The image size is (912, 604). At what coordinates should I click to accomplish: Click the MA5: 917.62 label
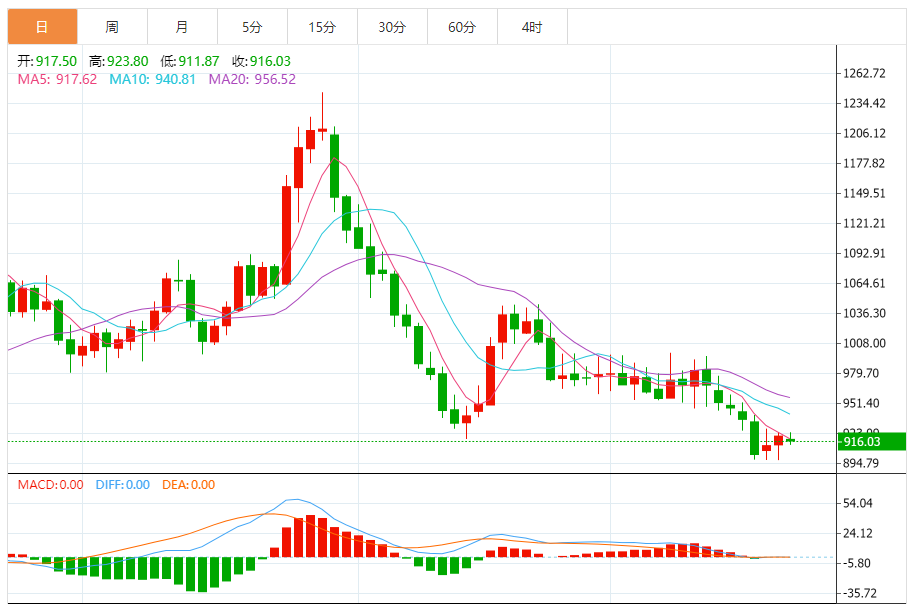click(x=57, y=79)
